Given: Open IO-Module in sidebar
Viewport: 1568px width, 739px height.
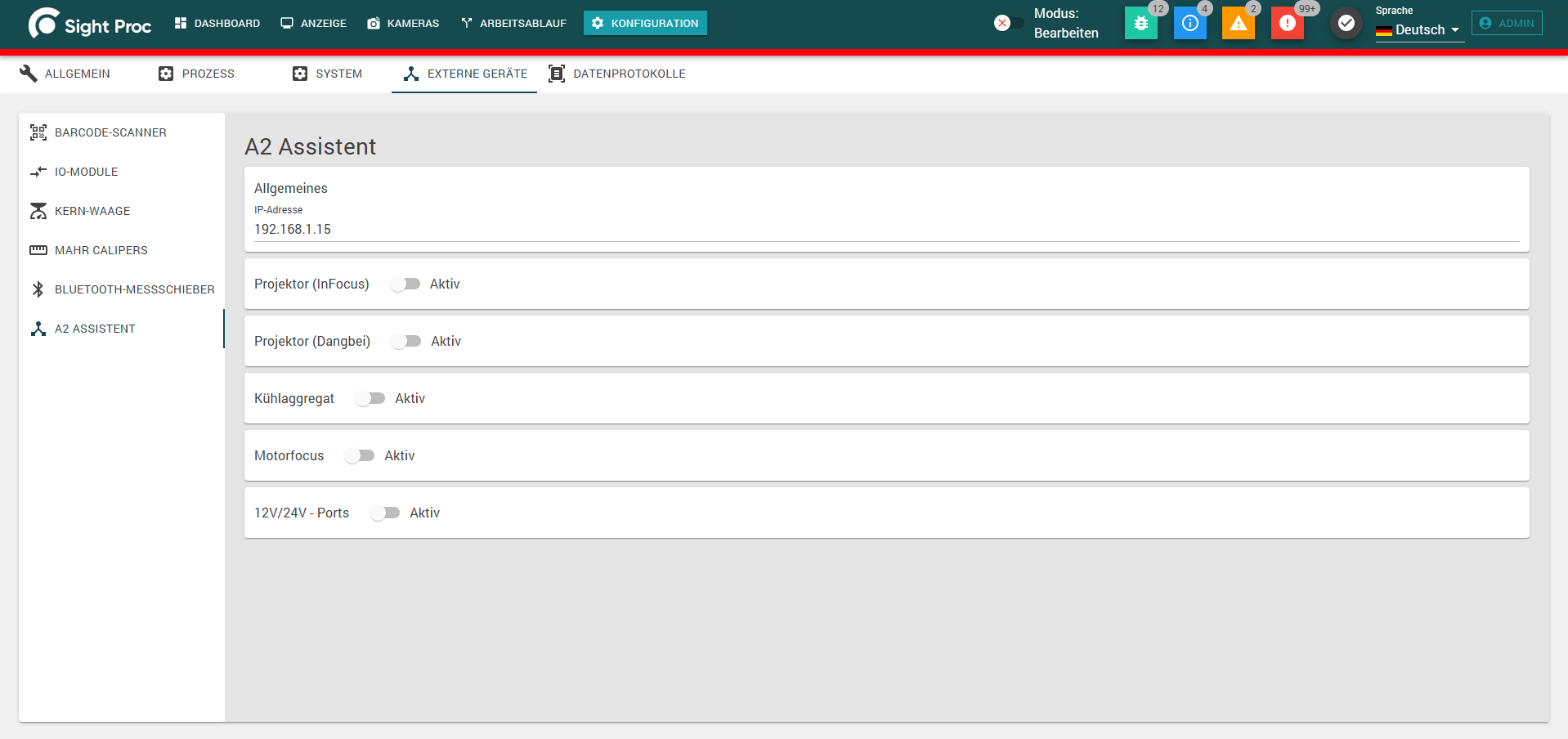Looking at the screenshot, I should pyautogui.click(x=122, y=172).
